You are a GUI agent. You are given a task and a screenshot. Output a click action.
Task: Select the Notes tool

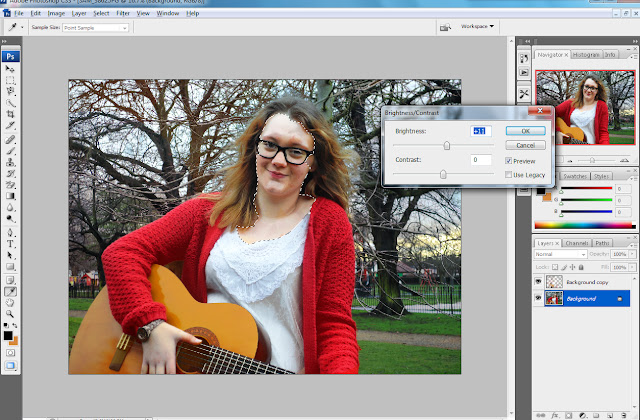pos(10,280)
